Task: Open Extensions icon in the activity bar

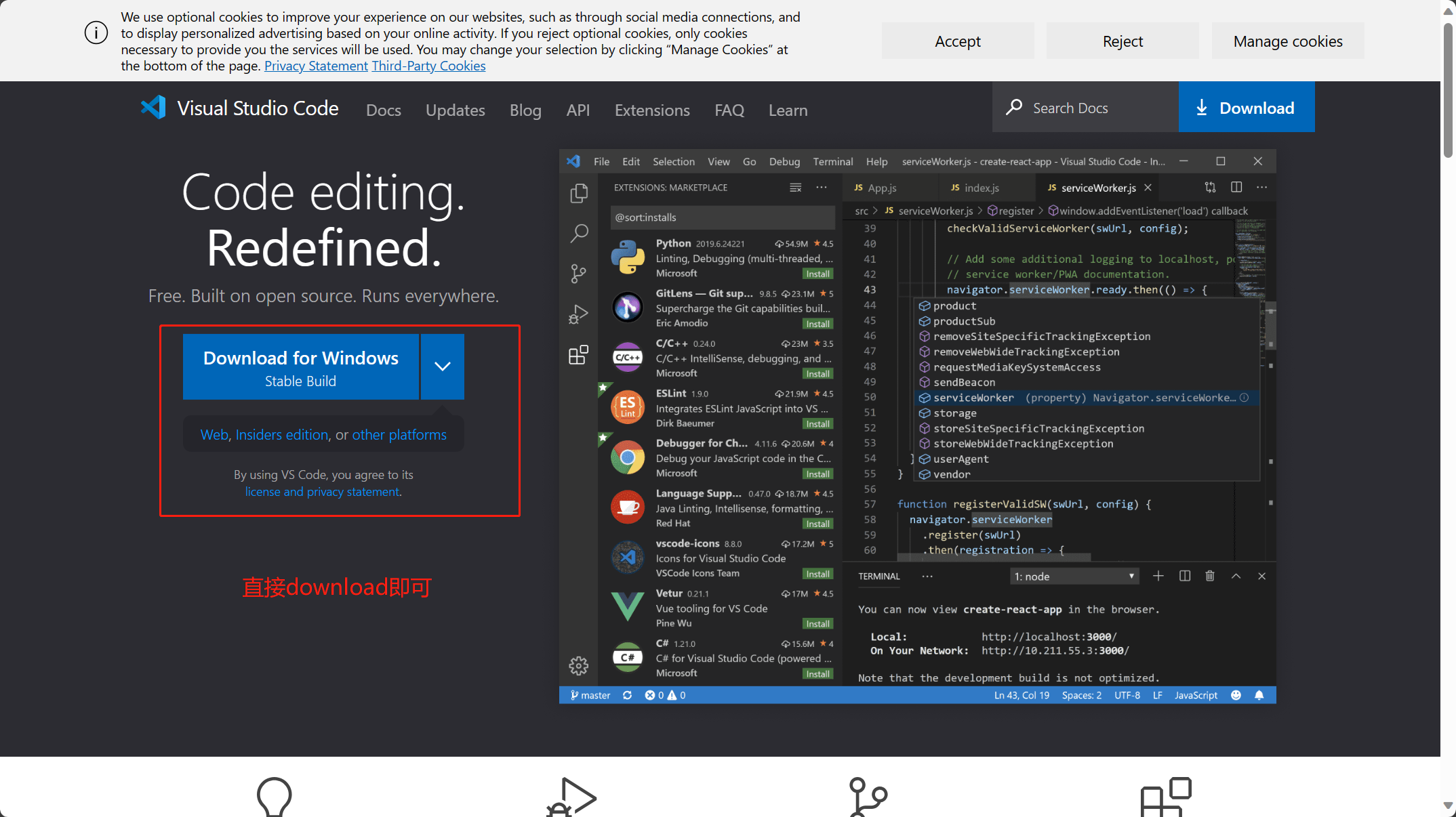Action: pyautogui.click(x=578, y=354)
